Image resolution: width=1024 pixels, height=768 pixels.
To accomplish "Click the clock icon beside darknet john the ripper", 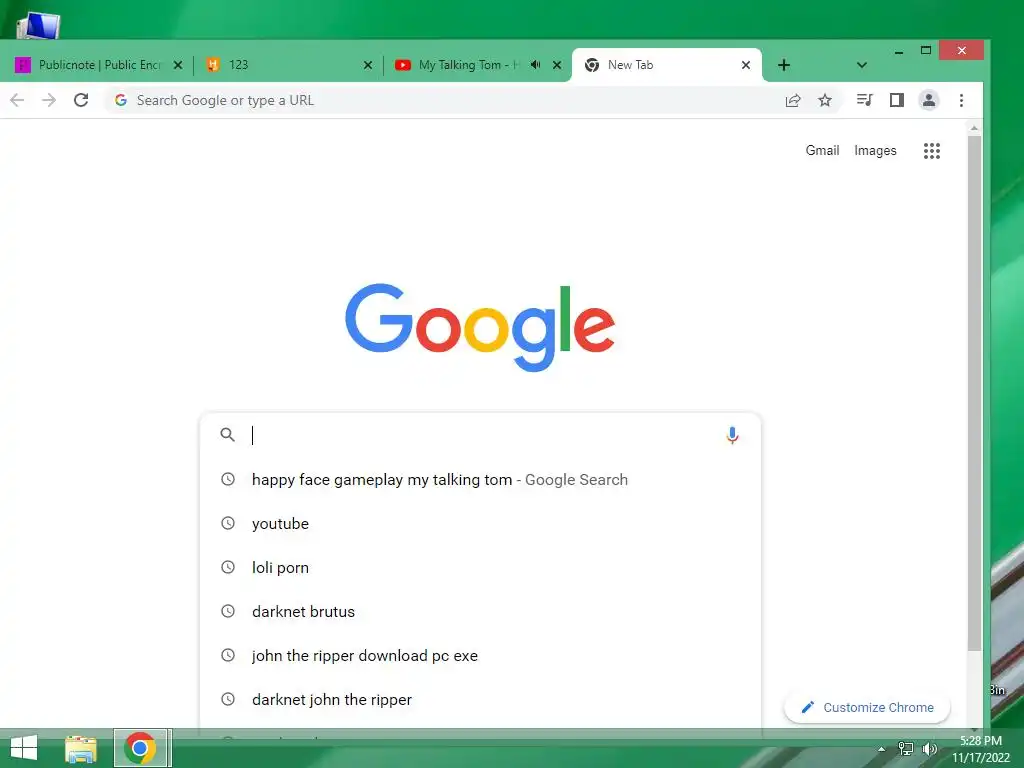I will tap(228, 699).
